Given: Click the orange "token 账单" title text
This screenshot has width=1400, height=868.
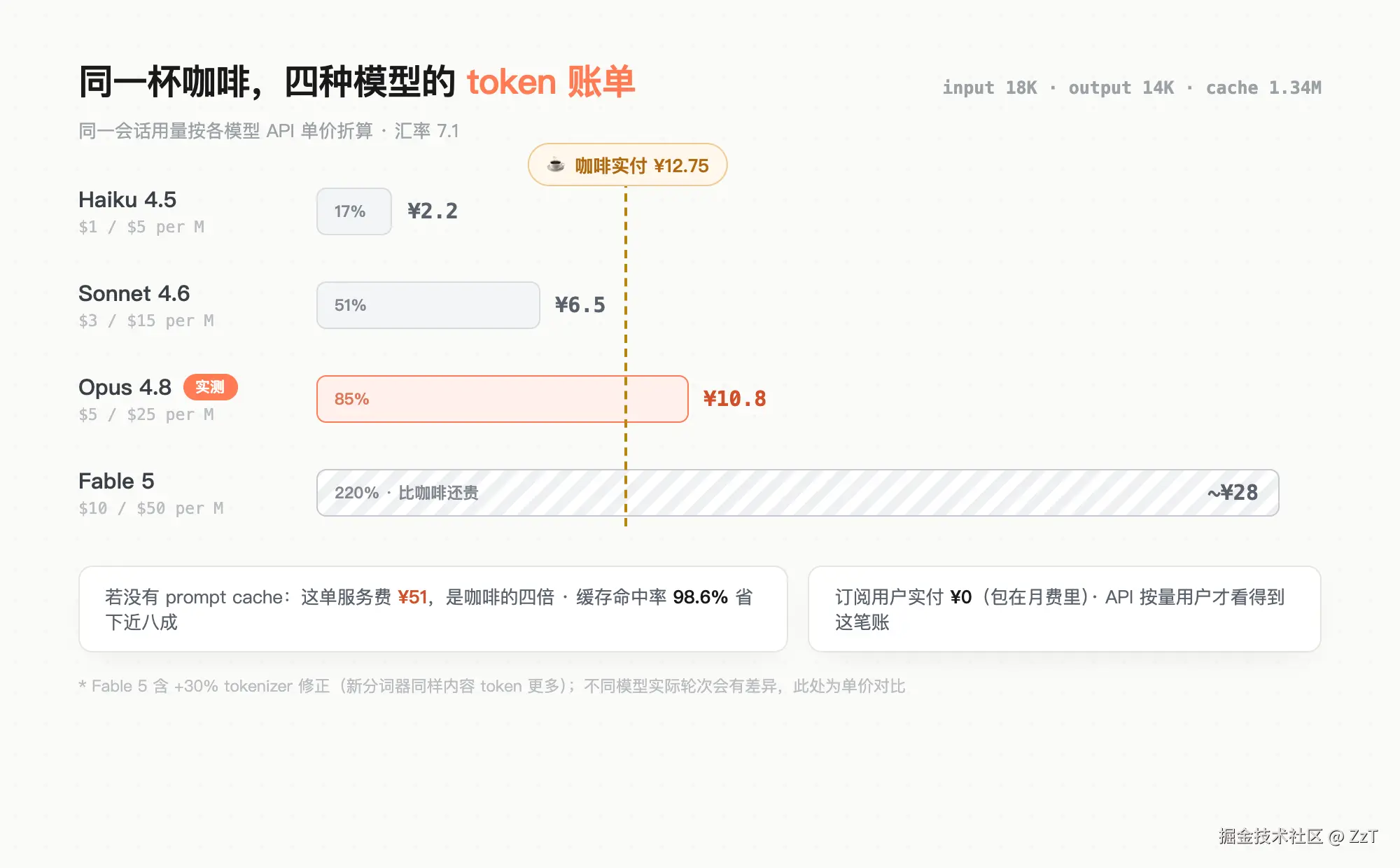Looking at the screenshot, I should 551,82.
